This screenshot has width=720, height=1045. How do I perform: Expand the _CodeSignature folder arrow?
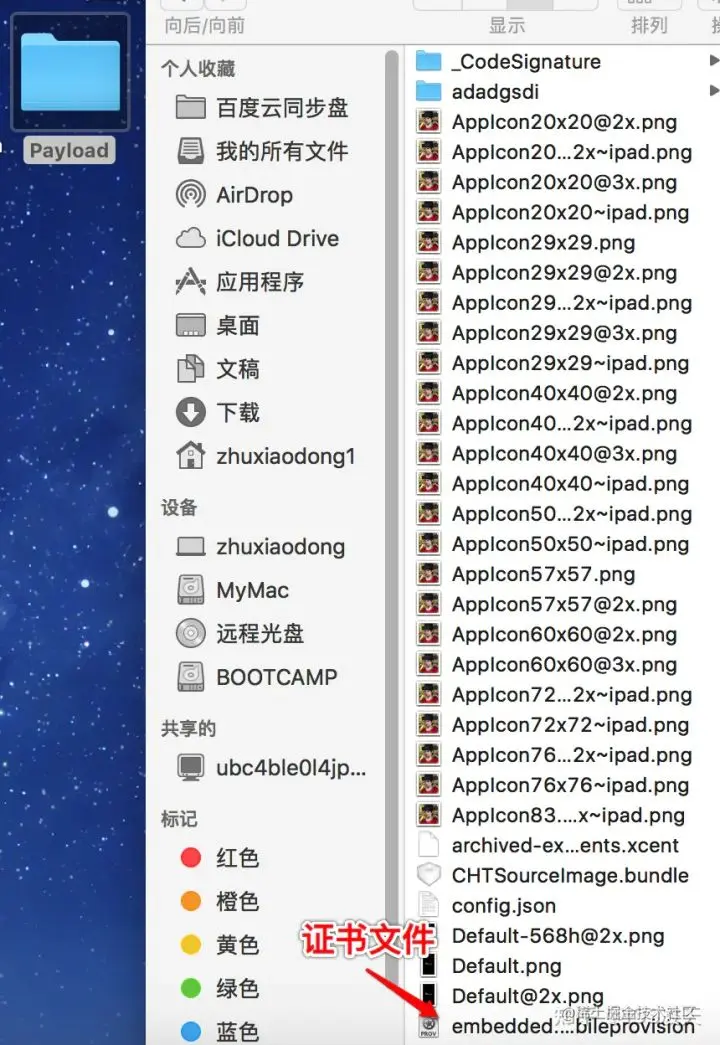tap(714, 61)
